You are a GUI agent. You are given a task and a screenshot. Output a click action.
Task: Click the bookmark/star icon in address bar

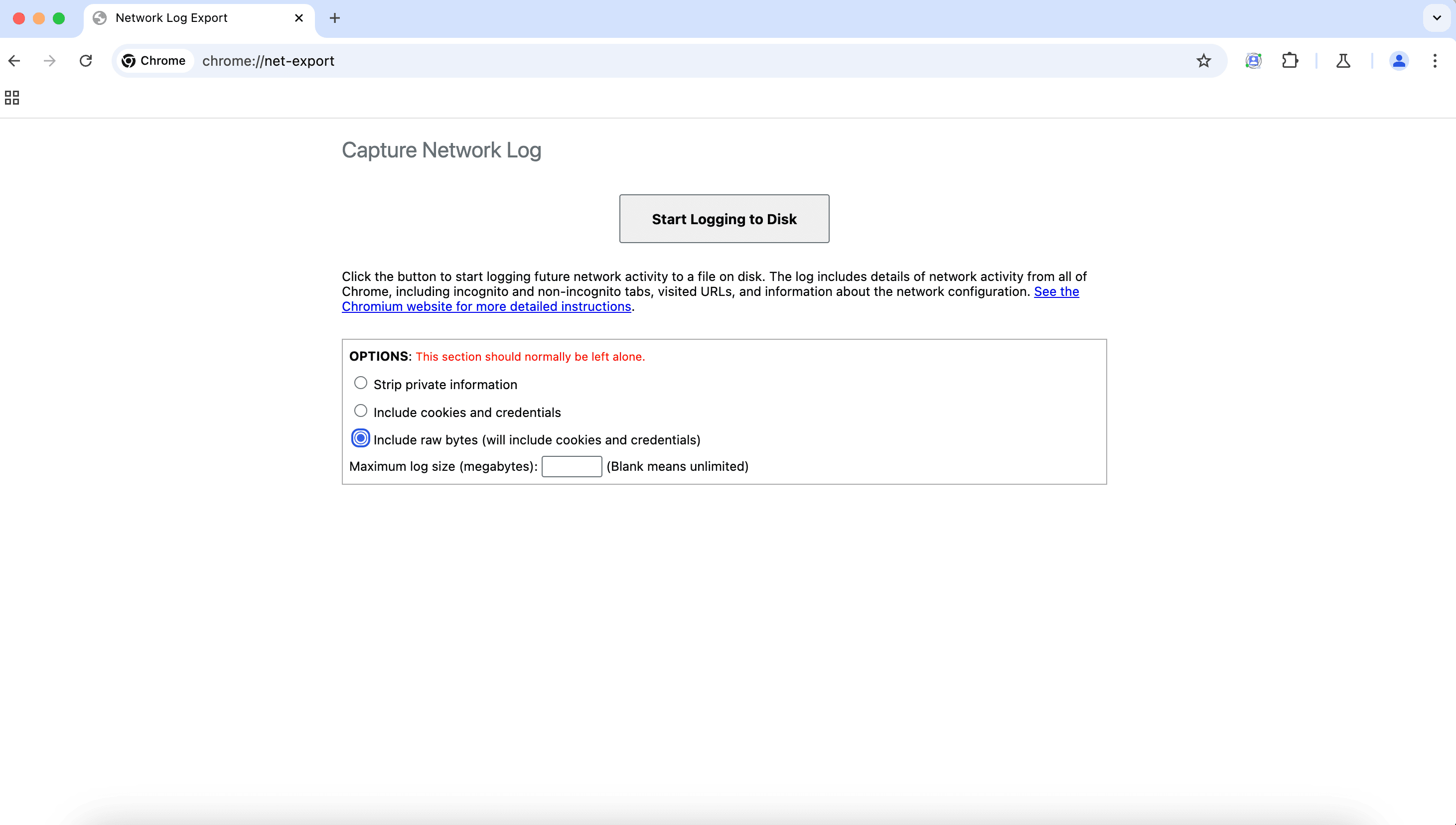click(1203, 61)
